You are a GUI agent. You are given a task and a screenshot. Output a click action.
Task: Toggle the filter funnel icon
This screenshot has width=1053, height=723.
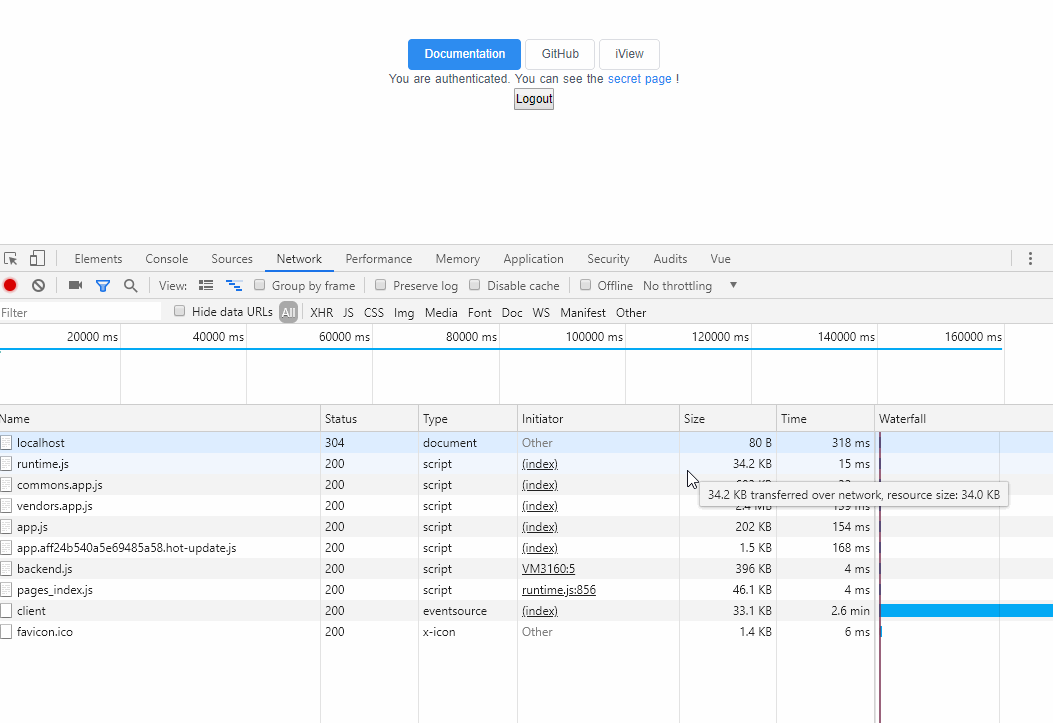tap(103, 286)
